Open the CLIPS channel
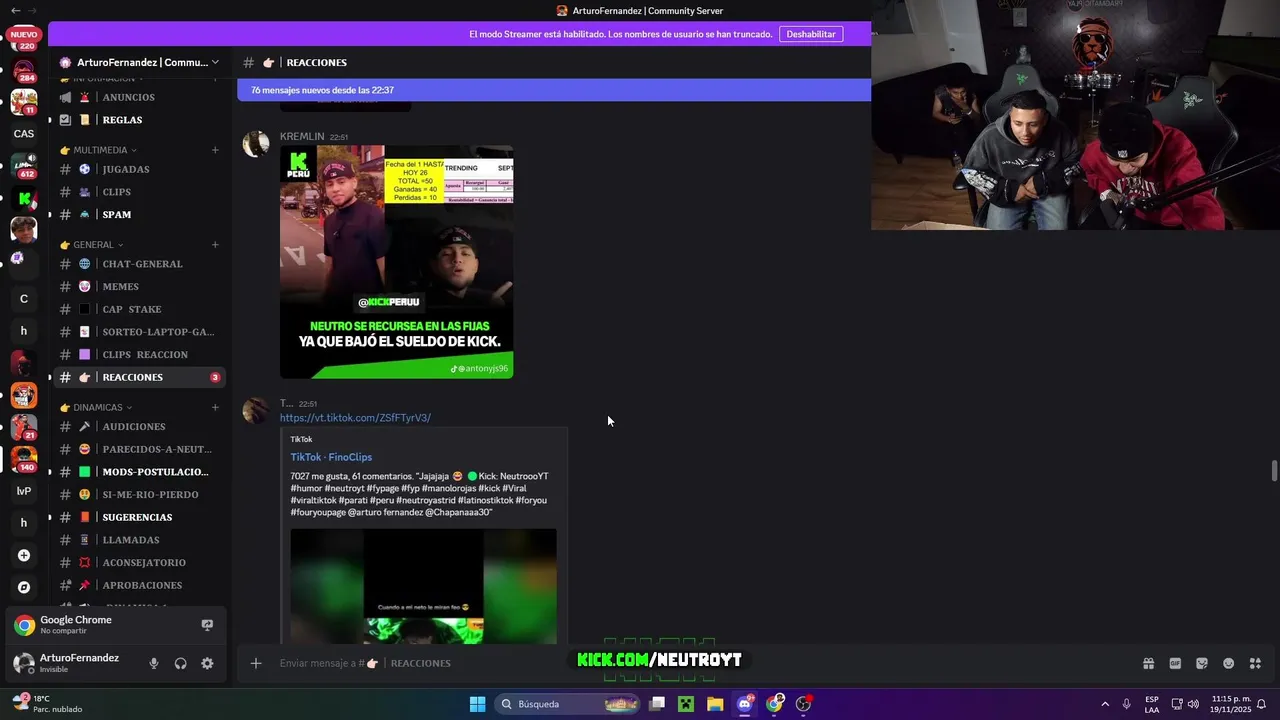The height and width of the screenshot is (720, 1280). (x=140, y=192)
